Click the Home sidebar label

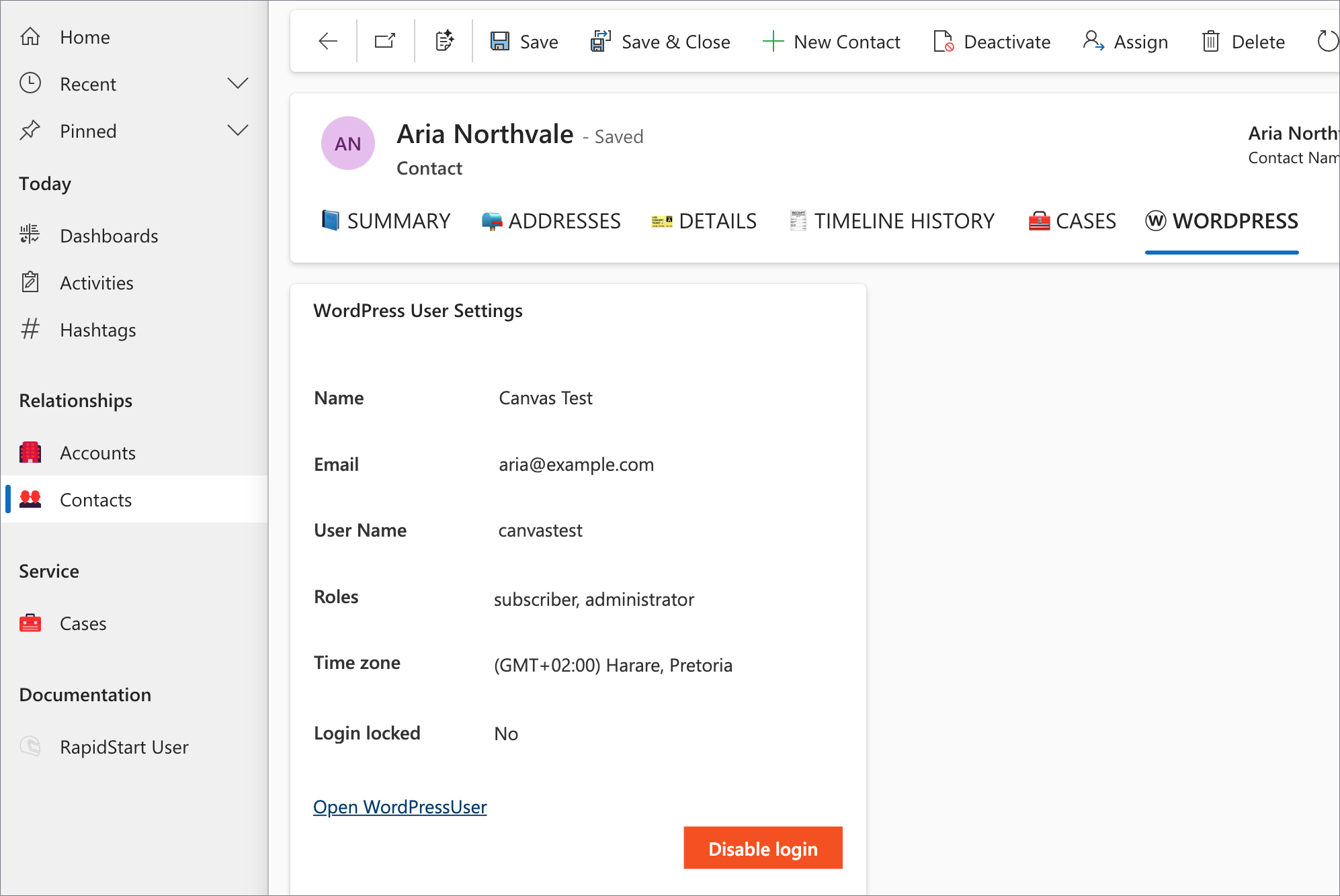coord(85,37)
